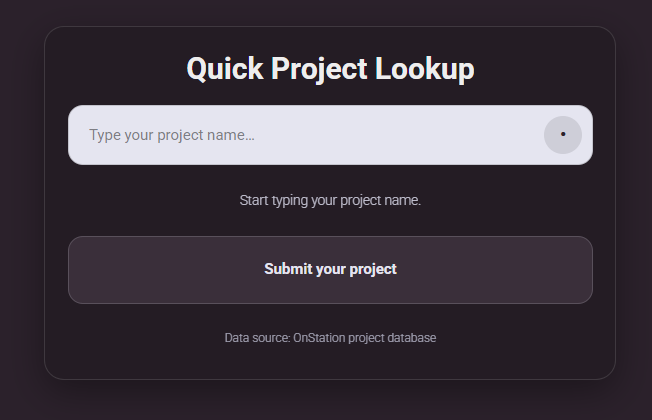Click the round dot icon in the search field
The image size is (652, 420).
(563, 135)
